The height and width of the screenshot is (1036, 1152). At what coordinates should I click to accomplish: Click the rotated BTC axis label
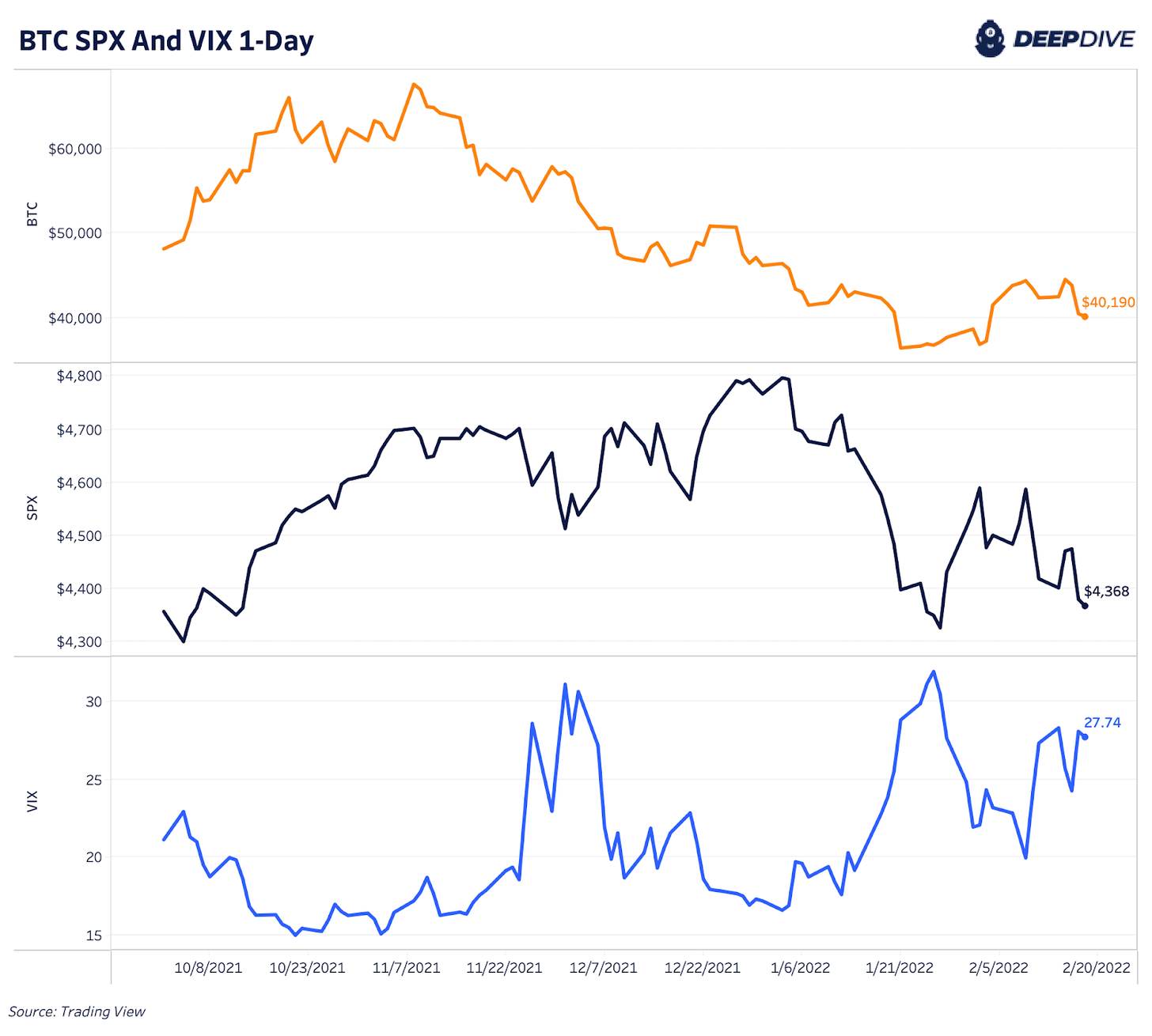[32, 214]
